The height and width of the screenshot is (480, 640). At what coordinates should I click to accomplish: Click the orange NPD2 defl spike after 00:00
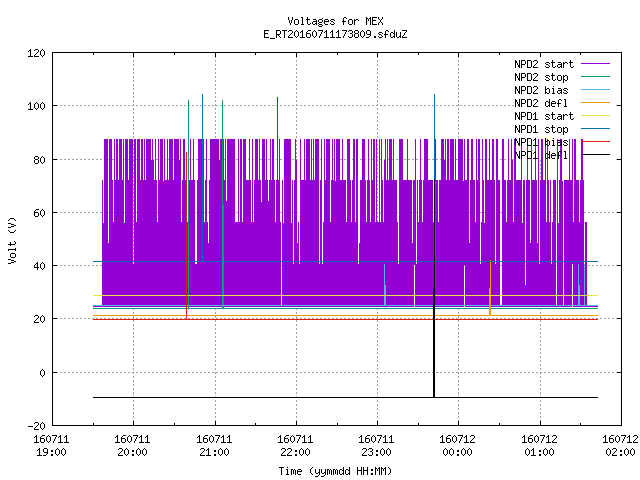pos(490,288)
